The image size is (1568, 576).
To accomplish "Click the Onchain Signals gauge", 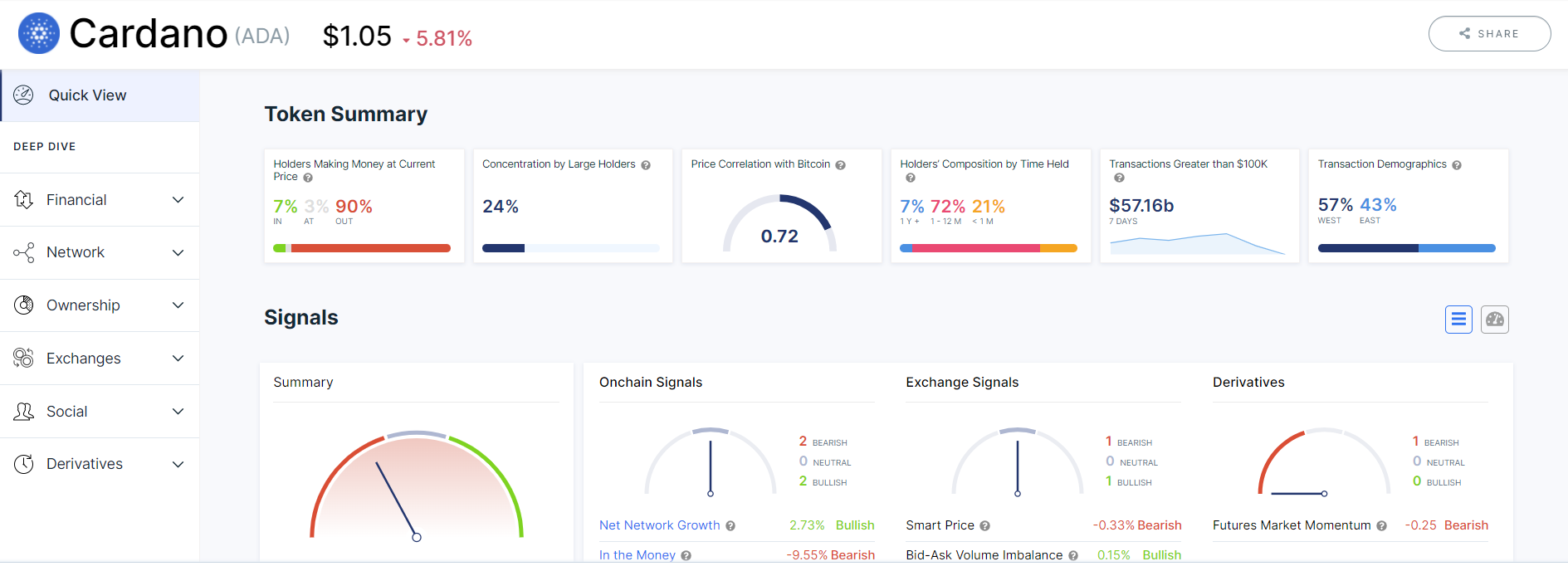I will click(711, 462).
